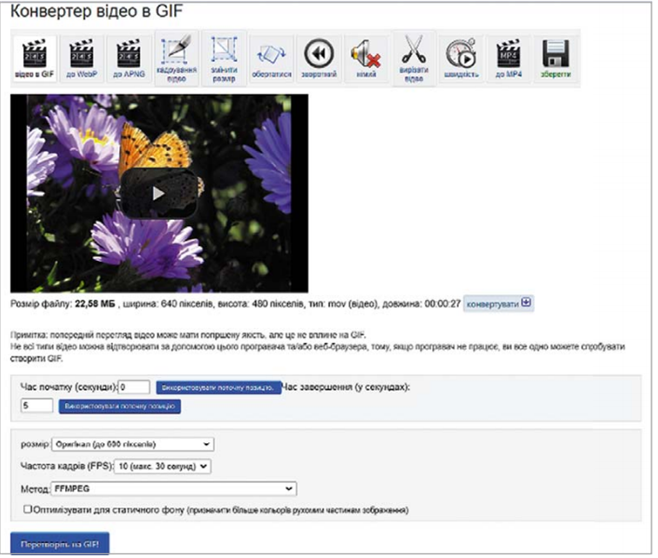The width and height of the screenshot is (658, 558).
Task: Click the save floppy disk icon
Action: pyautogui.click(x=556, y=59)
